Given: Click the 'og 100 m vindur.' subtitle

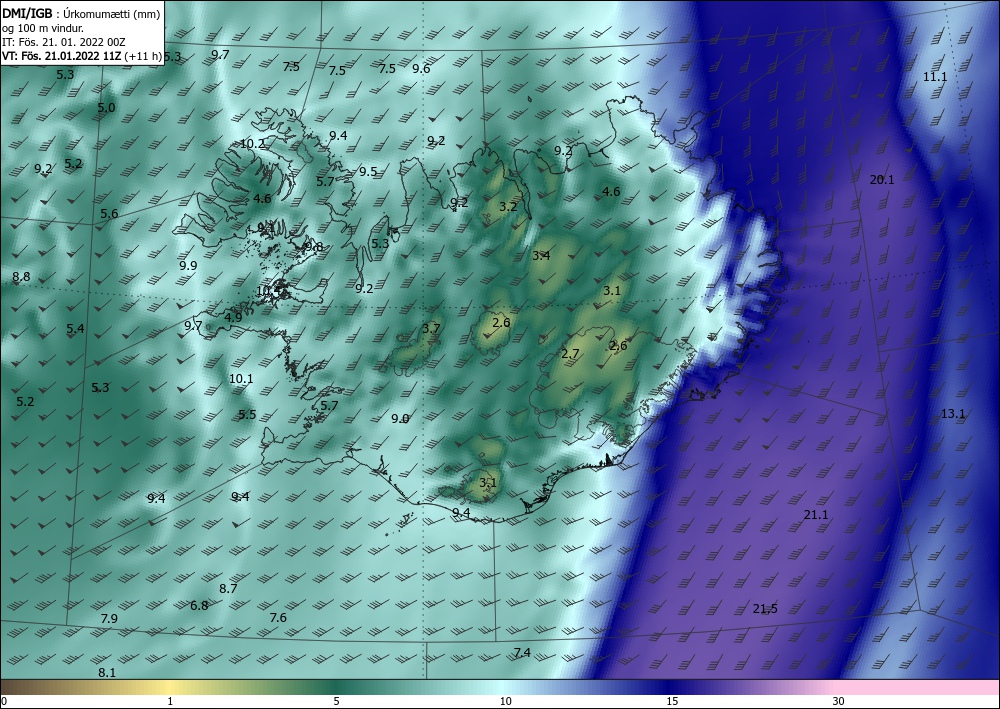Looking at the screenshot, I should [43, 28].
